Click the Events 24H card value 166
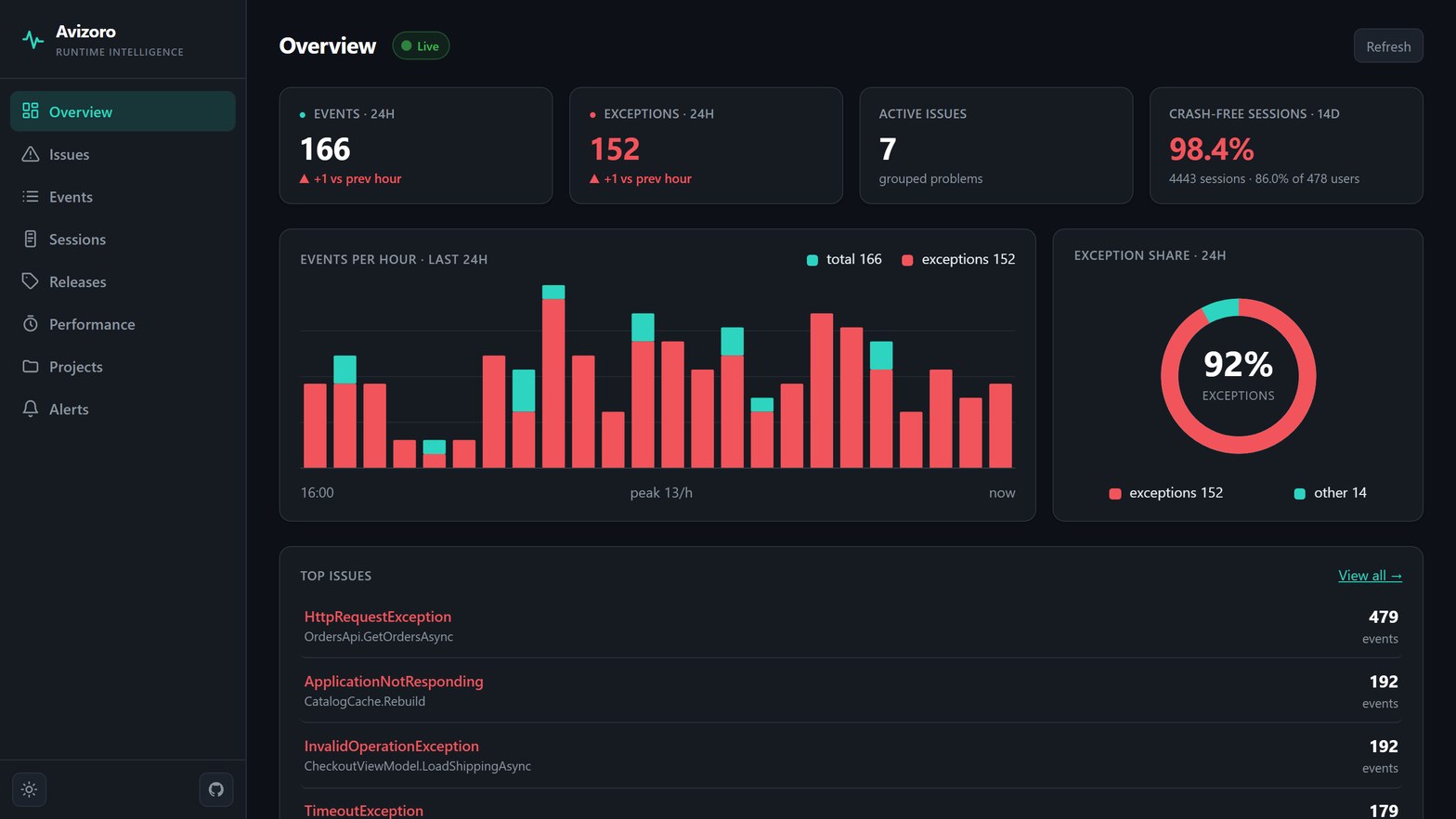 pyautogui.click(x=325, y=149)
